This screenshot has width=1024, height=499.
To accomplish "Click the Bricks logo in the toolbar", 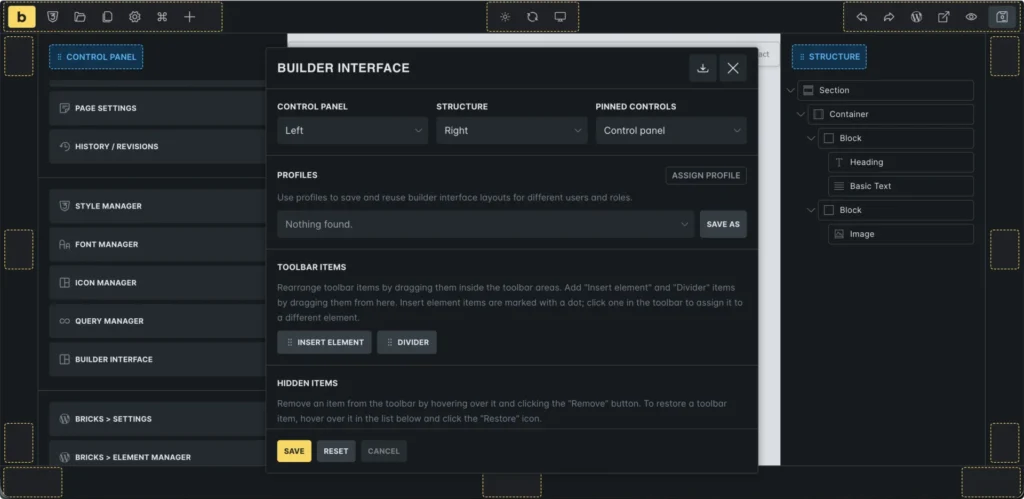I will coord(22,17).
